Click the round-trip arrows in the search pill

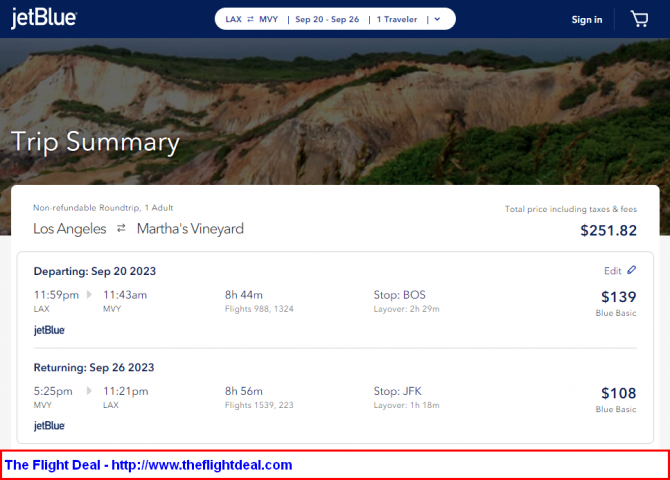pos(250,19)
